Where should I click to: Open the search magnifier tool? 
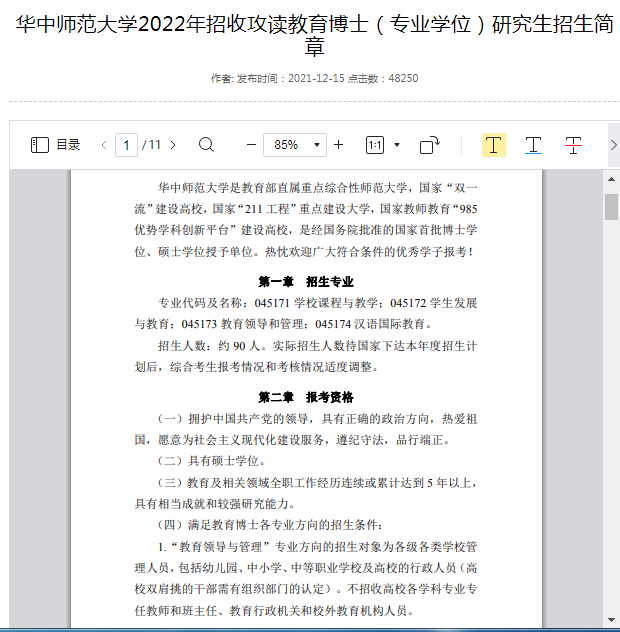click(x=206, y=144)
